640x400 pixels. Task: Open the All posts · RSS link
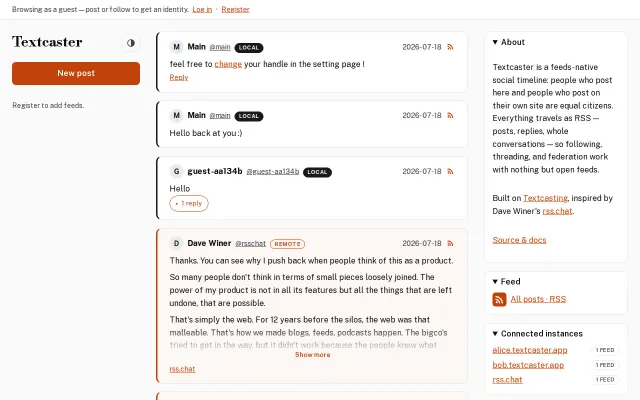[538, 299]
